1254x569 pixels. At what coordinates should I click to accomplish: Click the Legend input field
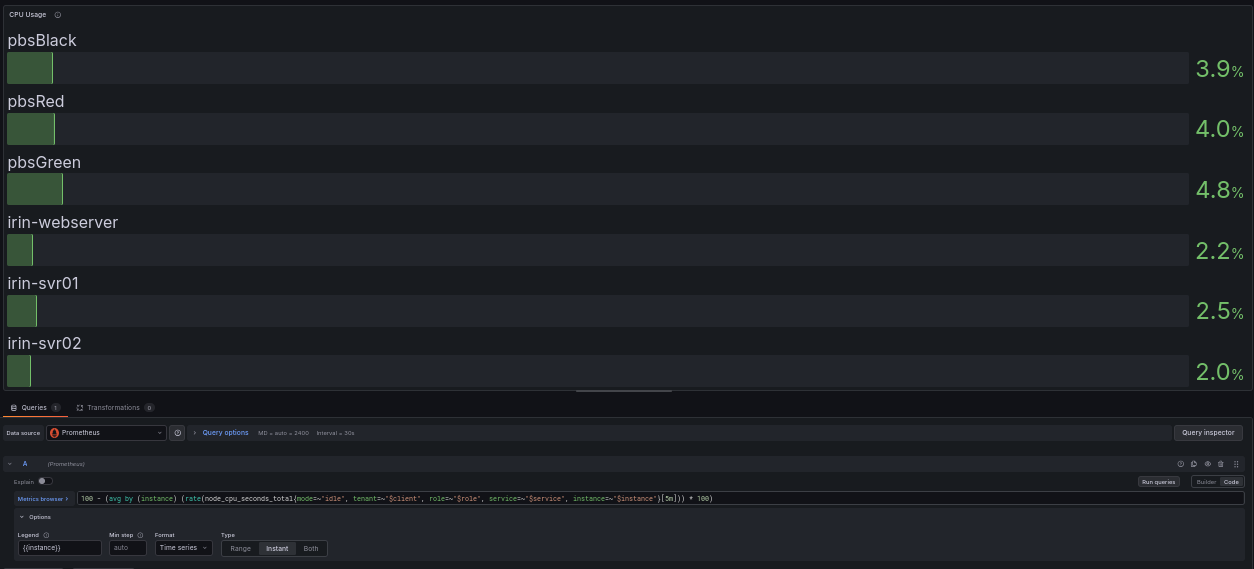(60, 548)
